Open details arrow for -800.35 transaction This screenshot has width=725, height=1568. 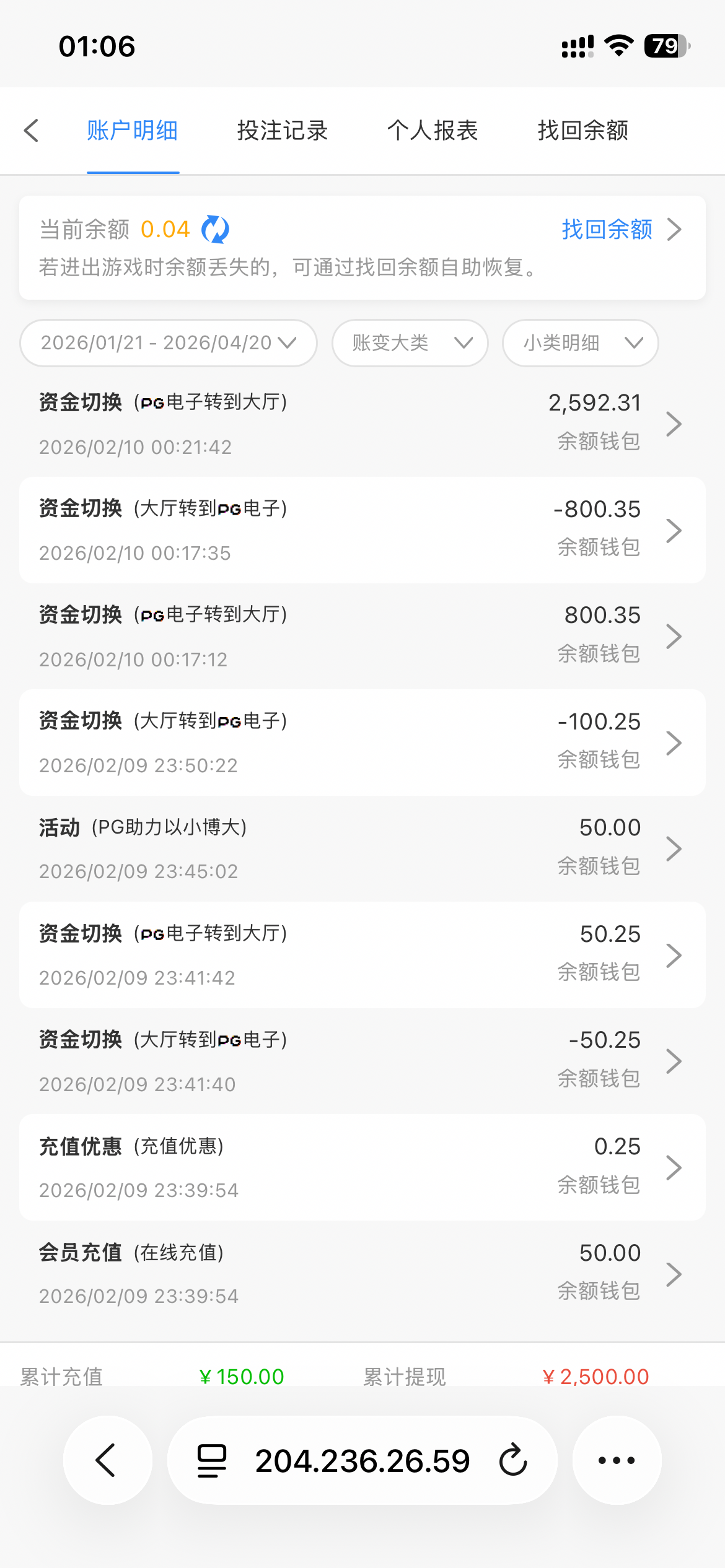(x=674, y=531)
